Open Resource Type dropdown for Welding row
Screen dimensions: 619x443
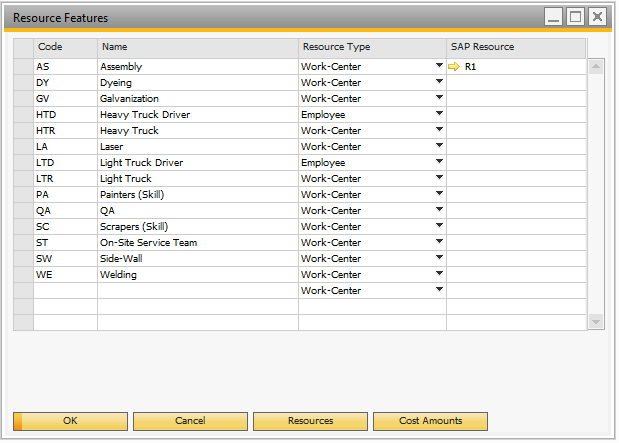438,275
